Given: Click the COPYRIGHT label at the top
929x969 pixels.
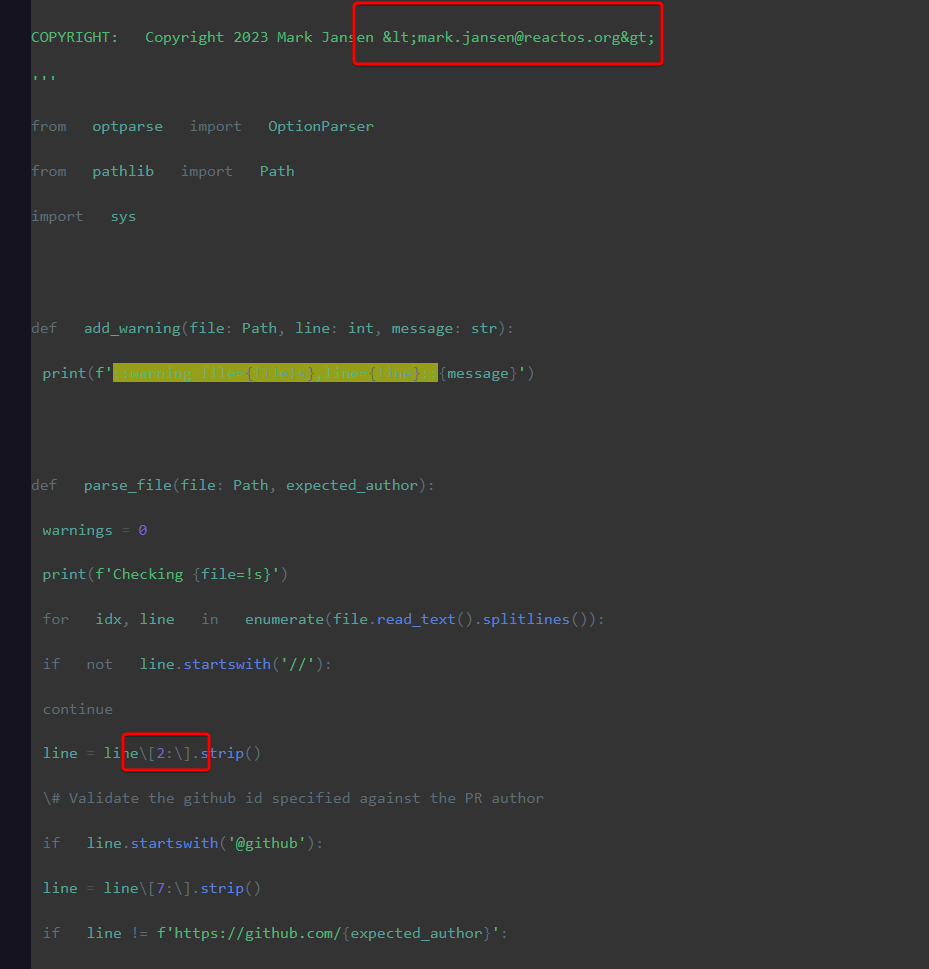Looking at the screenshot, I should coord(73,36).
